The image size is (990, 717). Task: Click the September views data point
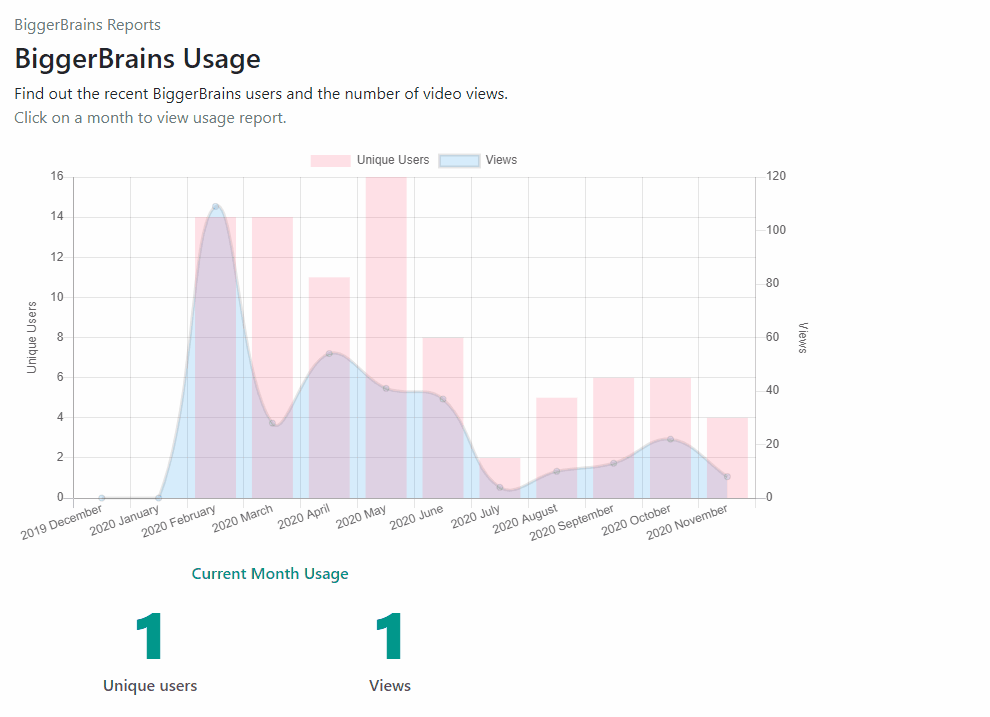(x=613, y=463)
